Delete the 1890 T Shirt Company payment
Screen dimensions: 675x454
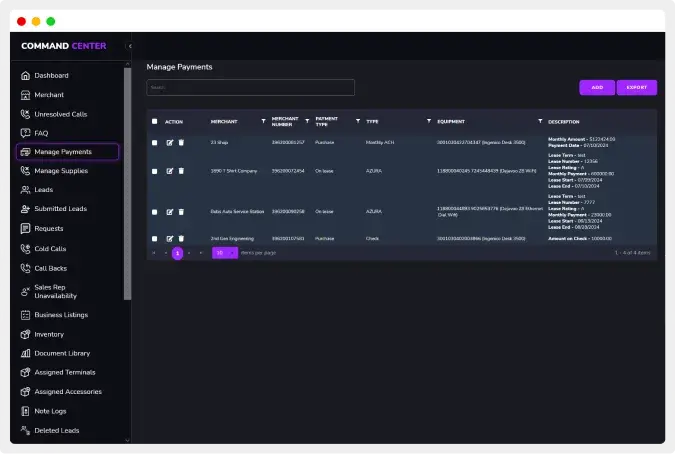(181, 171)
